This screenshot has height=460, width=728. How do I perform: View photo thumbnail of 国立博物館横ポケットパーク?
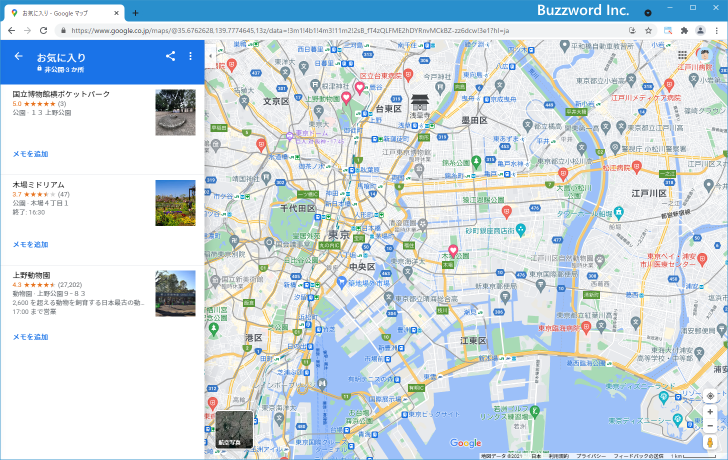pyautogui.click(x=176, y=112)
